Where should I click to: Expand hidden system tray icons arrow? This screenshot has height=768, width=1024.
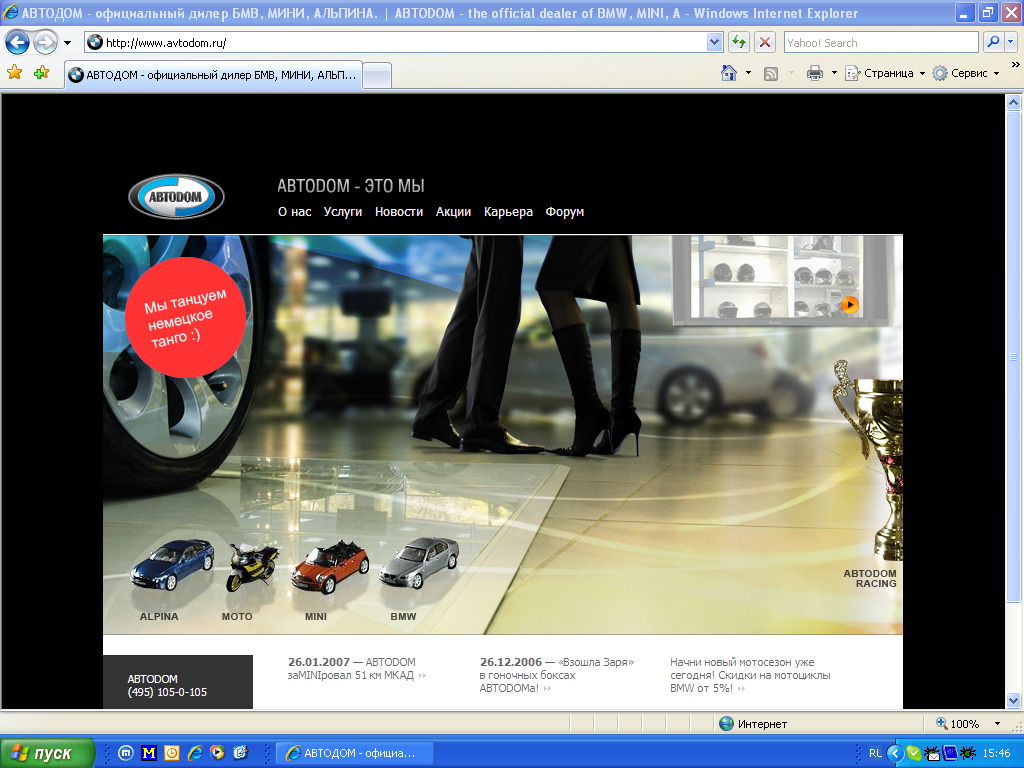coord(895,753)
